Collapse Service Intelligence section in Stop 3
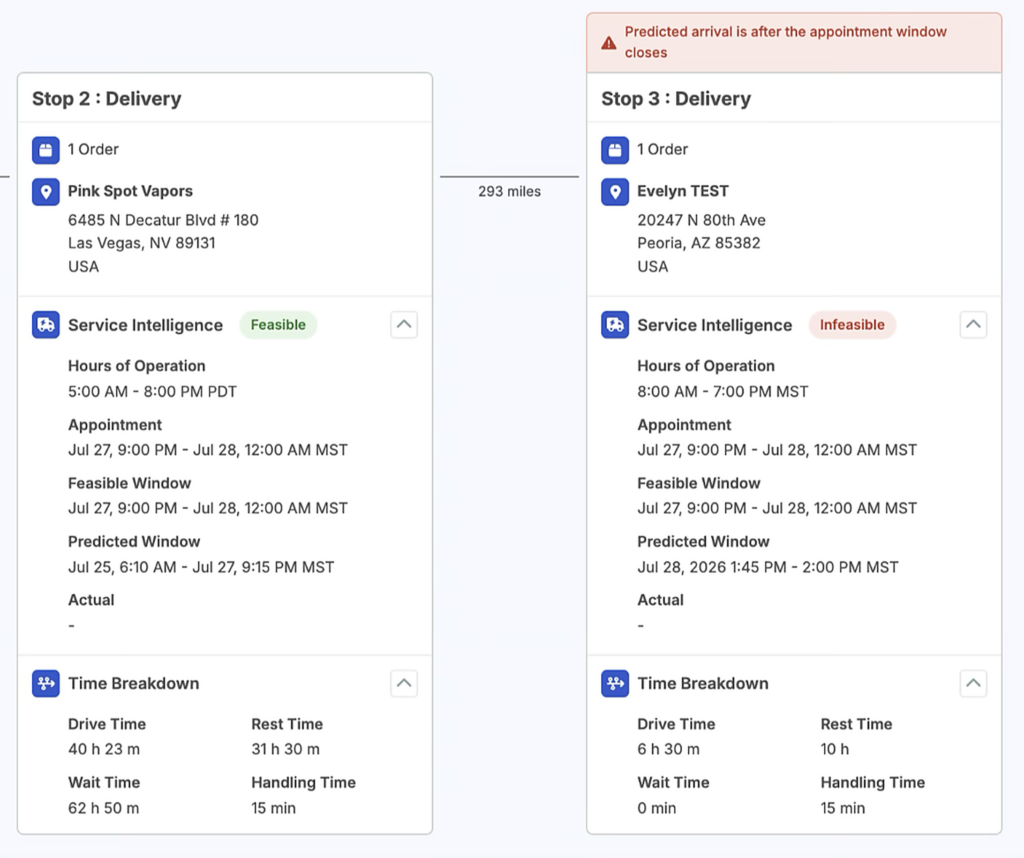This screenshot has width=1024, height=858. (x=973, y=325)
